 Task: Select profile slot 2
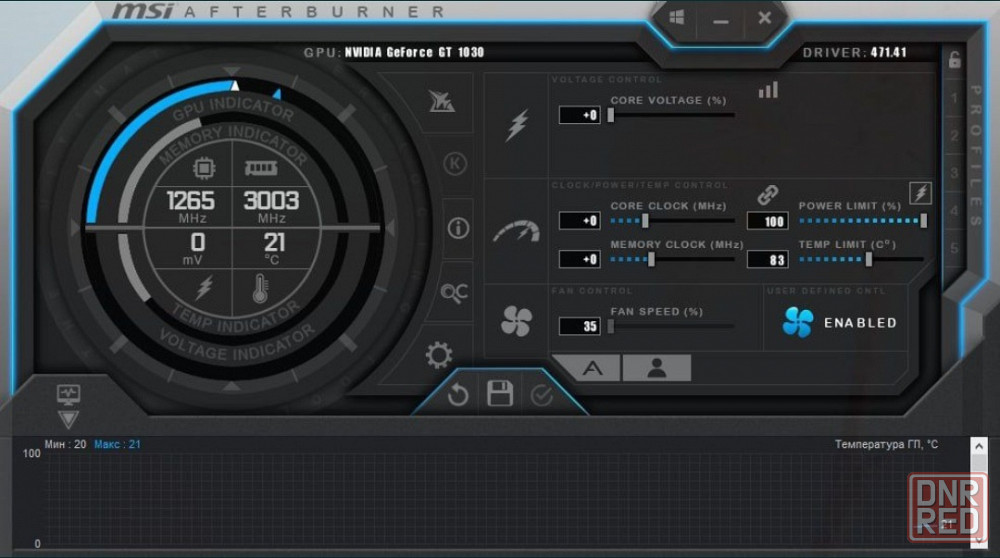point(955,135)
